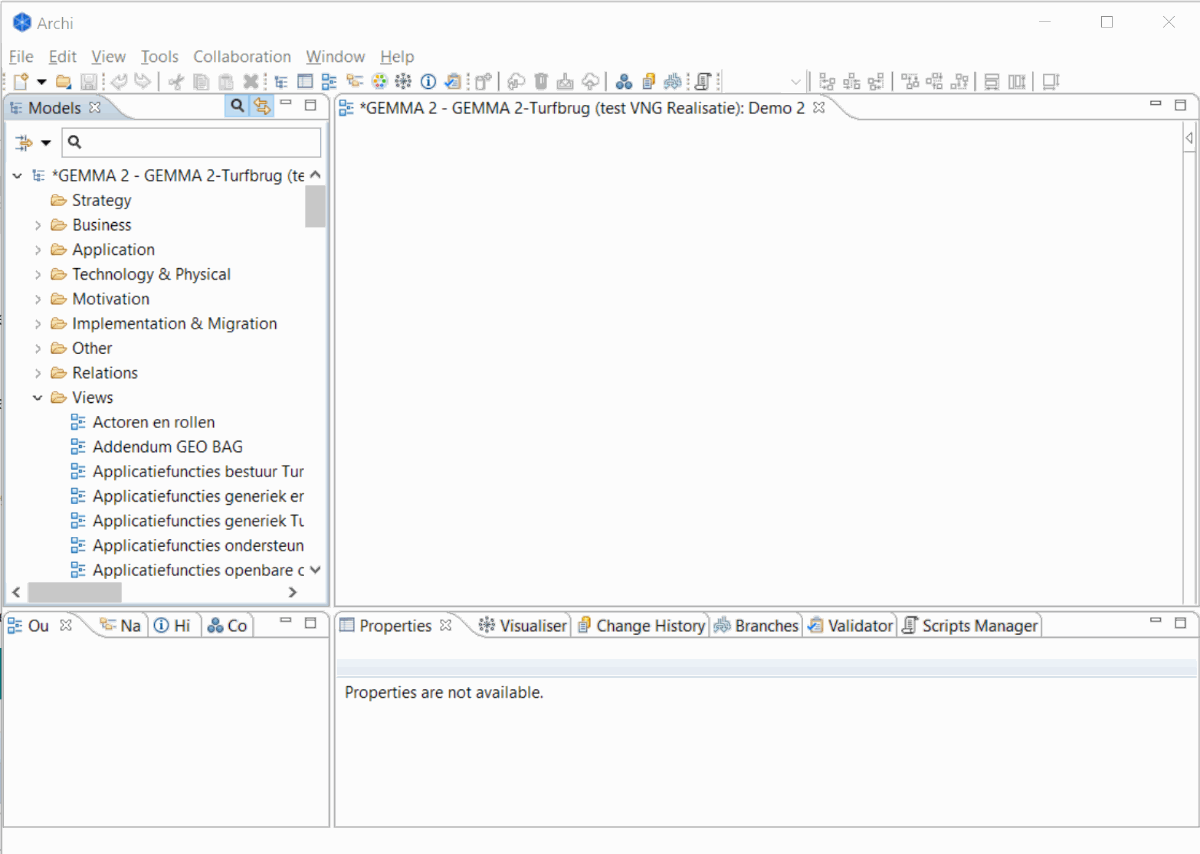Click the Match Width toolbar icon
Image resolution: width=1200 pixels, height=854 pixels.
point(991,81)
